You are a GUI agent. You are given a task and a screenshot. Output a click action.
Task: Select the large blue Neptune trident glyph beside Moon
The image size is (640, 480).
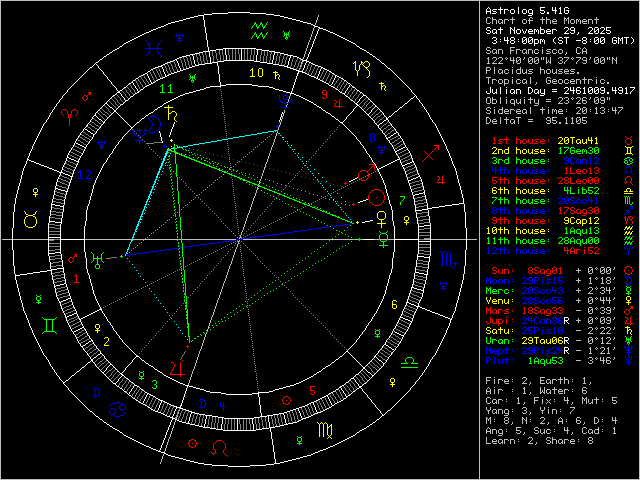(x=140, y=136)
